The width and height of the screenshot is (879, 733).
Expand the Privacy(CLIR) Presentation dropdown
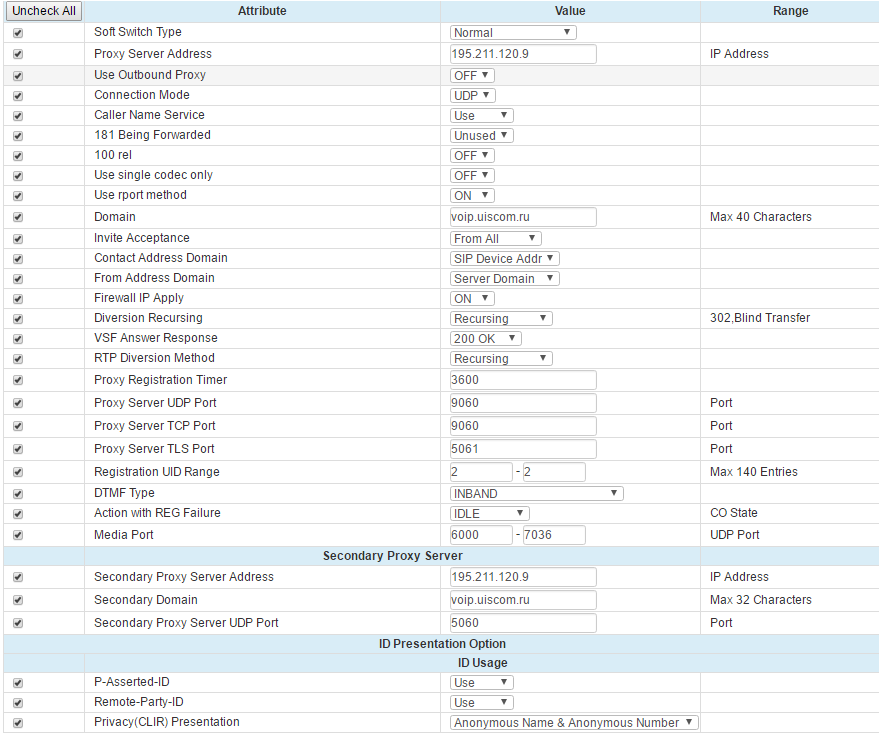coord(574,723)
